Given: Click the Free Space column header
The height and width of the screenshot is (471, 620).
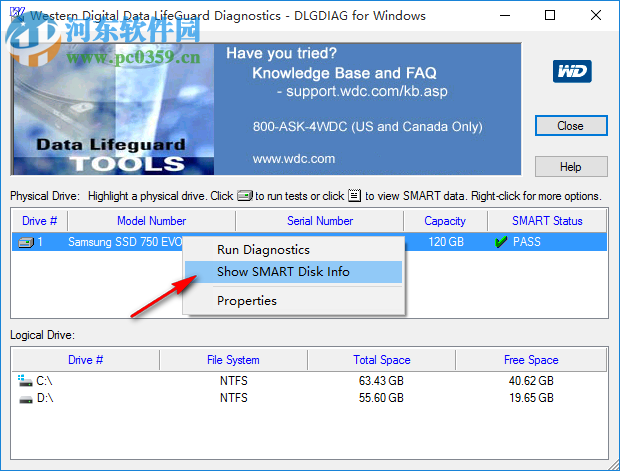Looking at the screenshot, I should tap(531, 360).
